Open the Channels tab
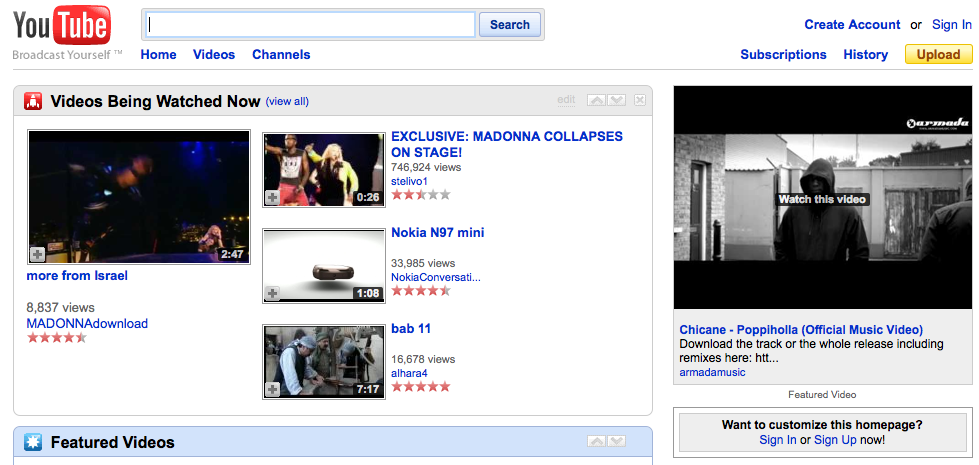This screenshot has width=979, height=465. [281, 55]
